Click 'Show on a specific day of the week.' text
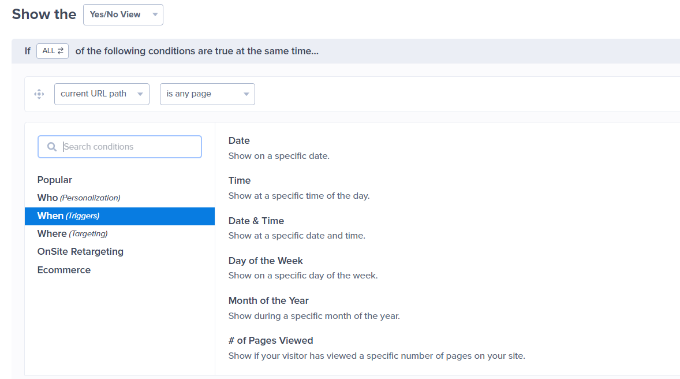This screenshot has width=680, height=379. (x=303, y=275)
